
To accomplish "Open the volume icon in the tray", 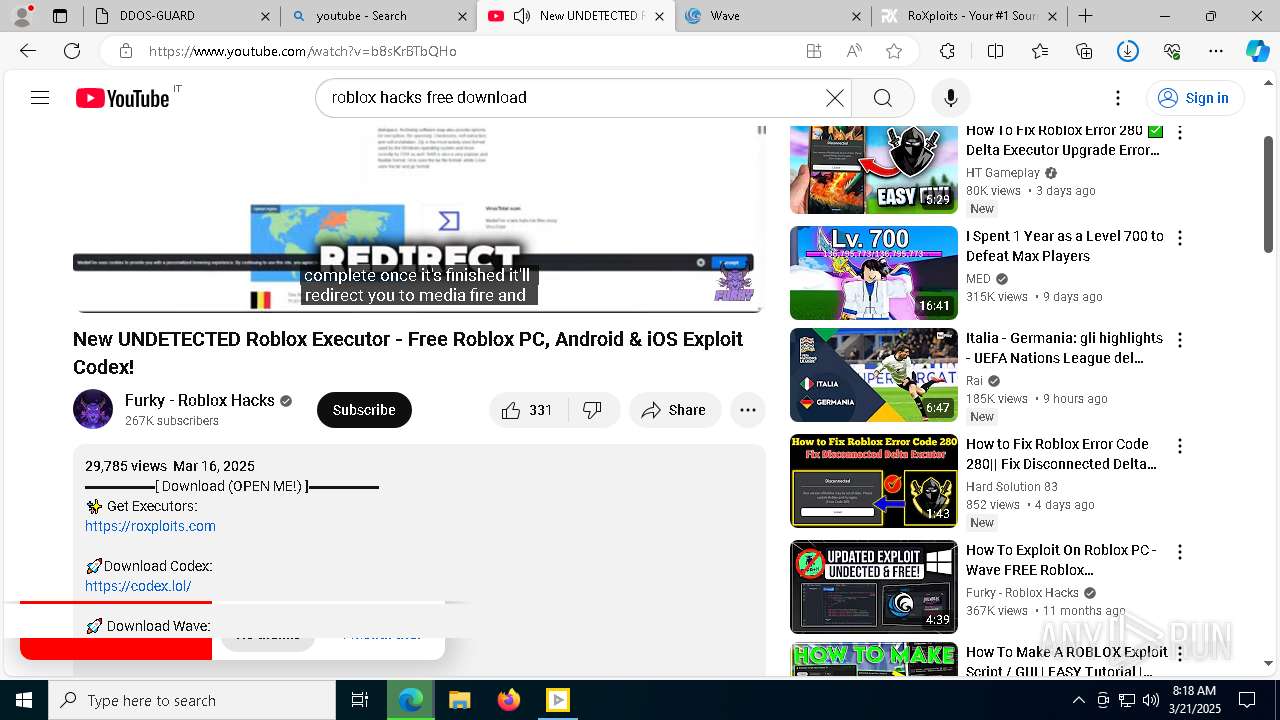I will click(x=1151, y=700).
